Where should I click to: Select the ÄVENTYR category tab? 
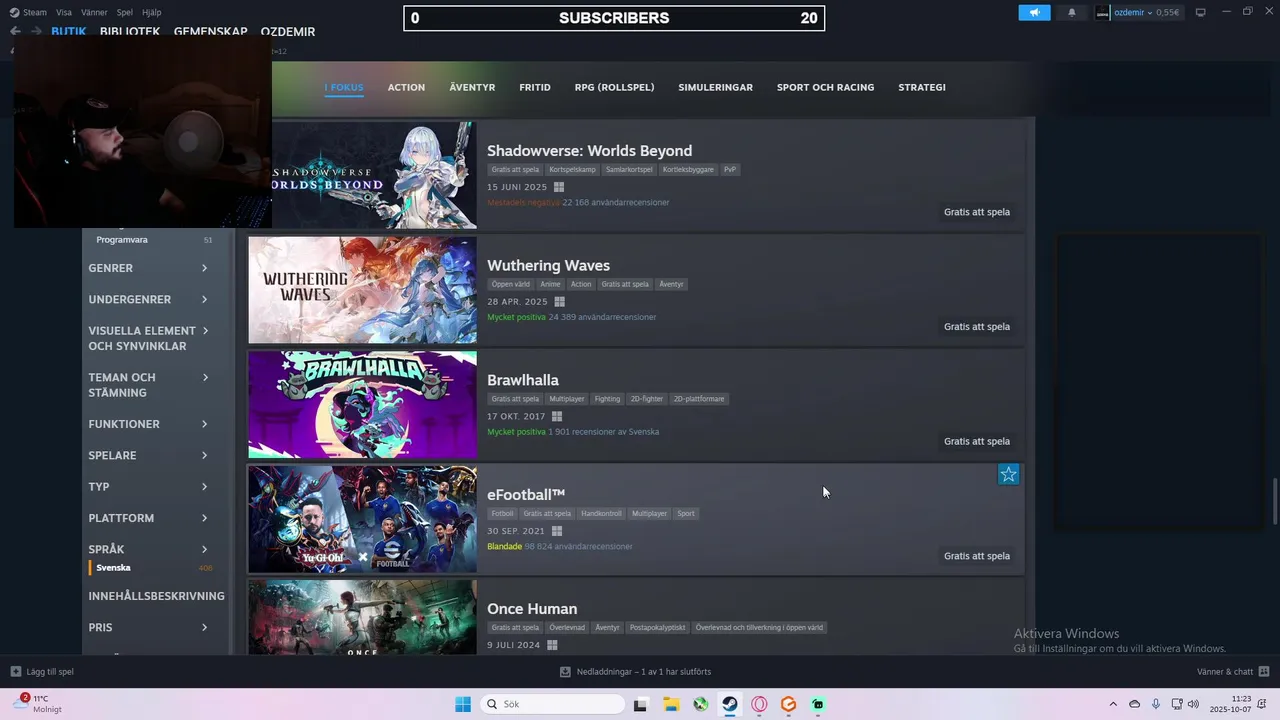tap(472, 87)
